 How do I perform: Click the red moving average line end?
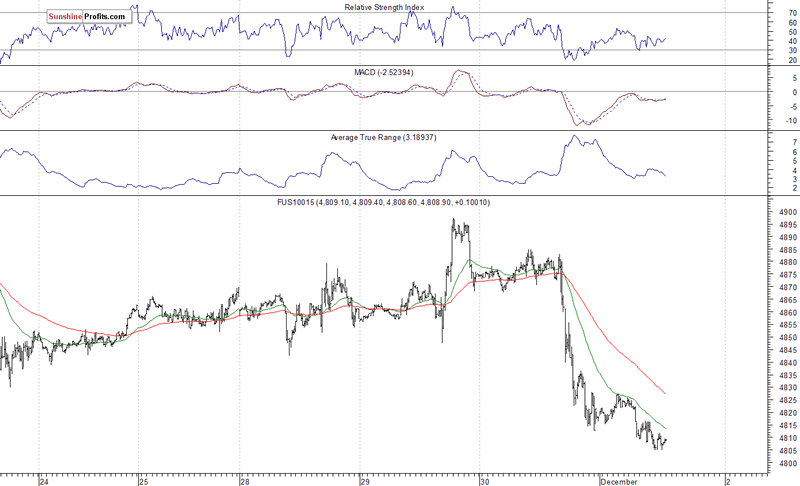point(665,393)
